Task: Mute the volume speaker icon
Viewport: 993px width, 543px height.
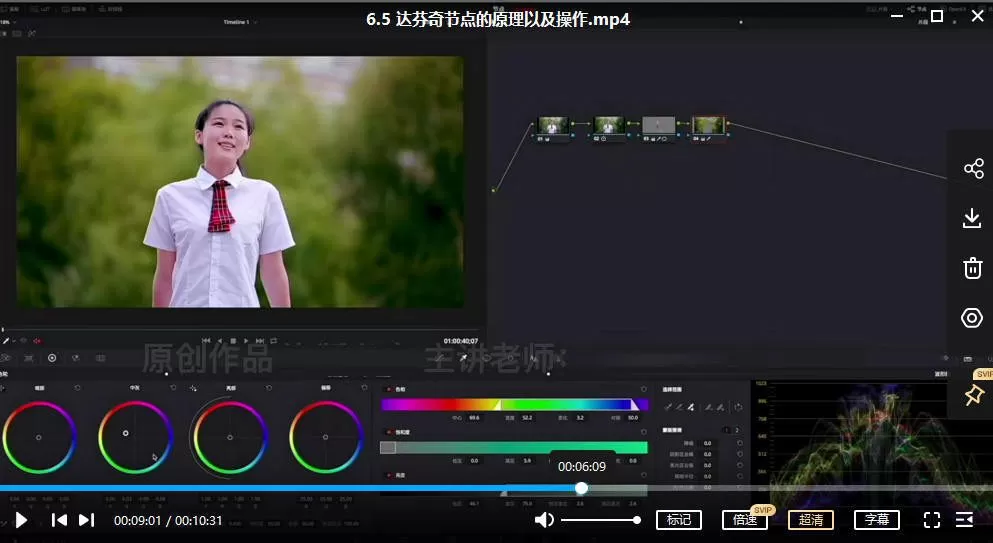Action: pos(544,520)
